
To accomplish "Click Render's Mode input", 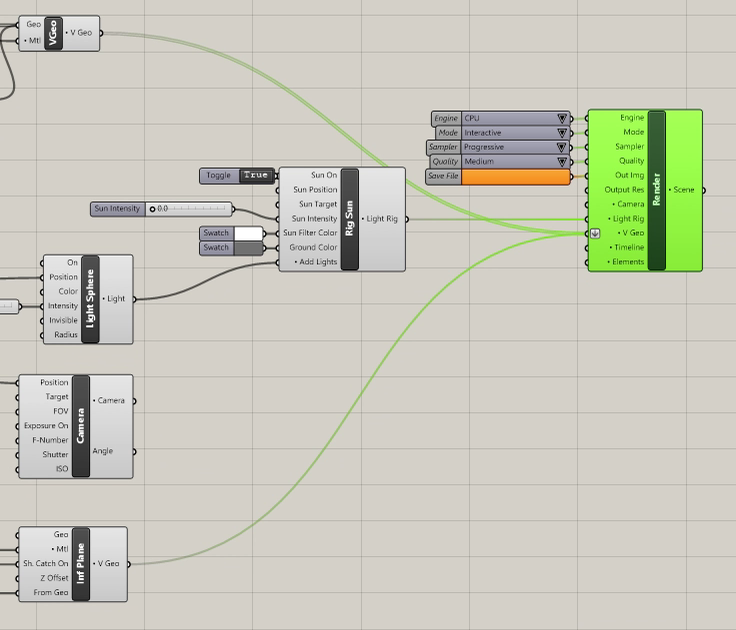I will (634, 132).
